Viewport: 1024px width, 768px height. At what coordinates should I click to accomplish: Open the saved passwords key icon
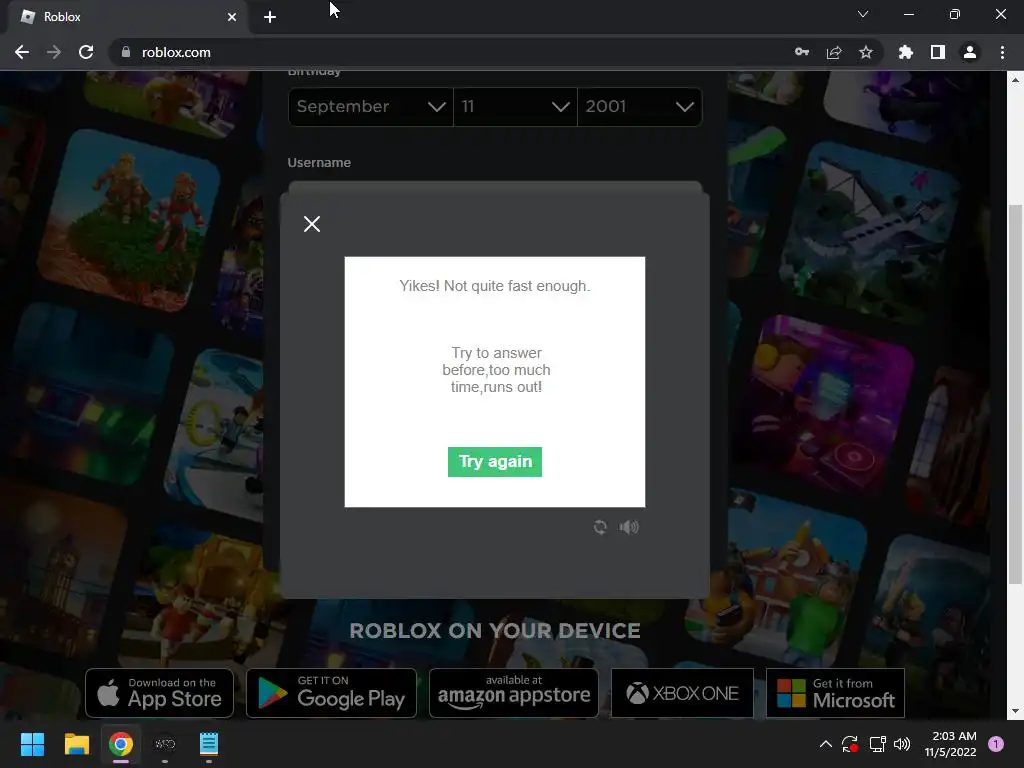pos(802,52)
